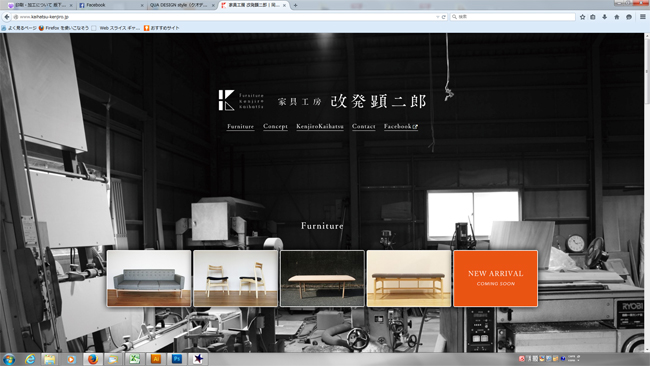Go to Firefox home page icon

(x=617, y=17)
